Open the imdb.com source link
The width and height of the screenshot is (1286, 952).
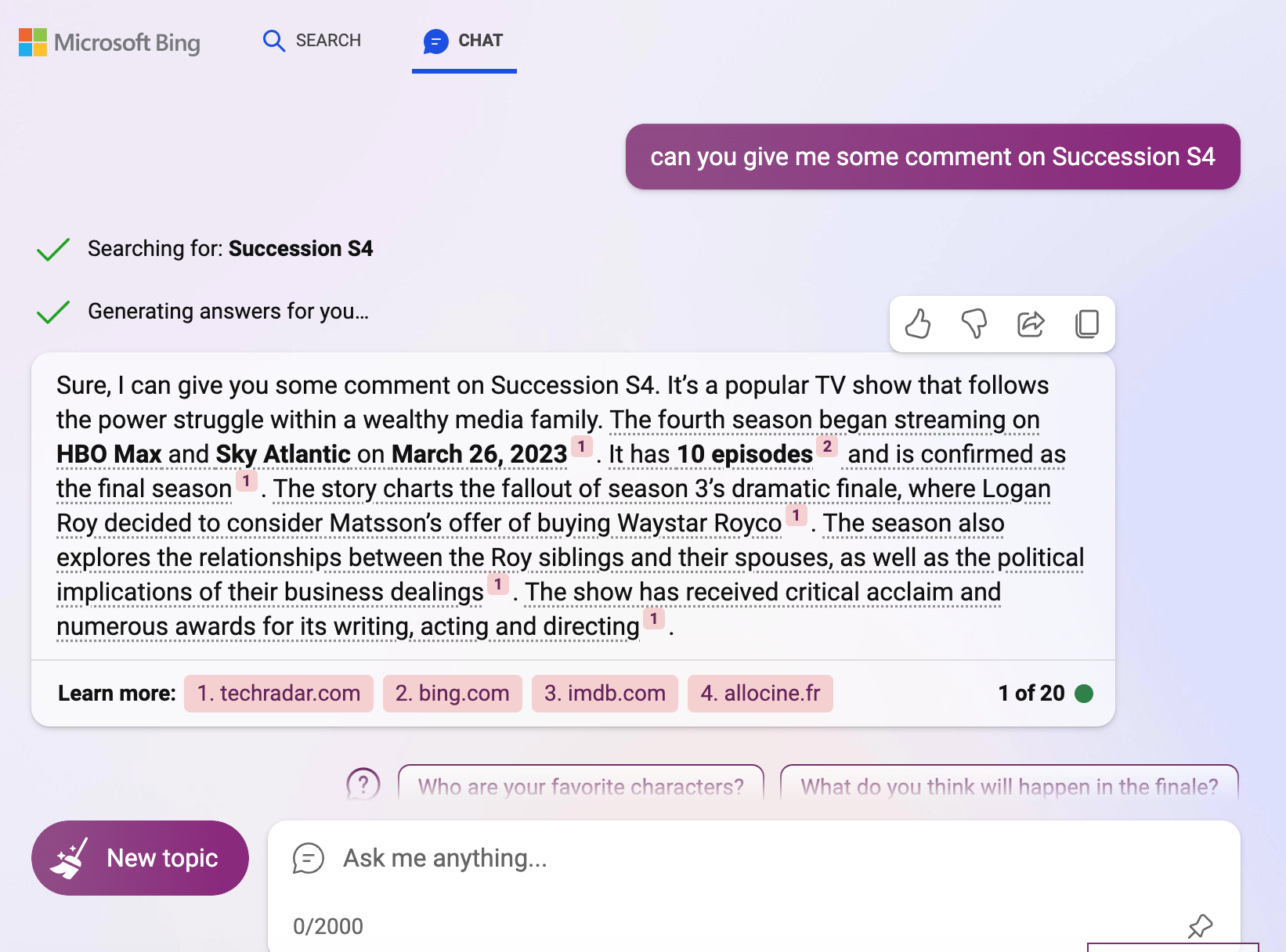click(x=605, y=694)
